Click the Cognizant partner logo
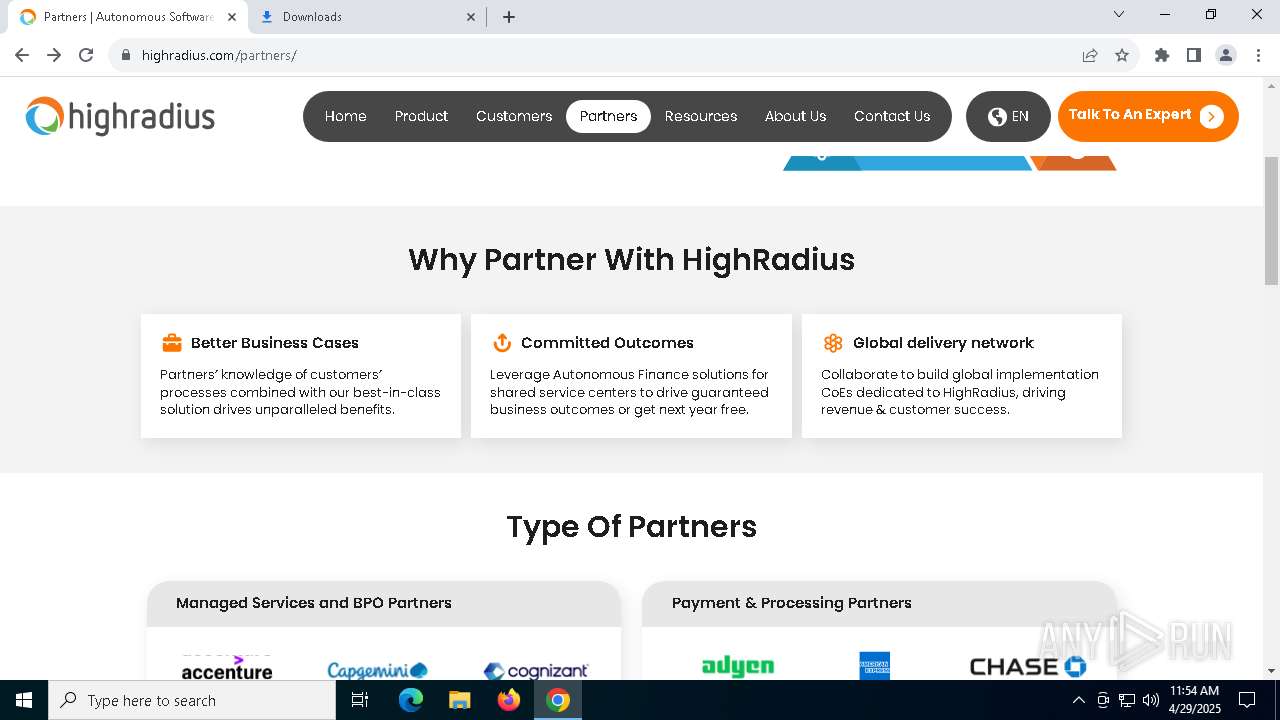 pyautogui.click(x=536, y=671)
